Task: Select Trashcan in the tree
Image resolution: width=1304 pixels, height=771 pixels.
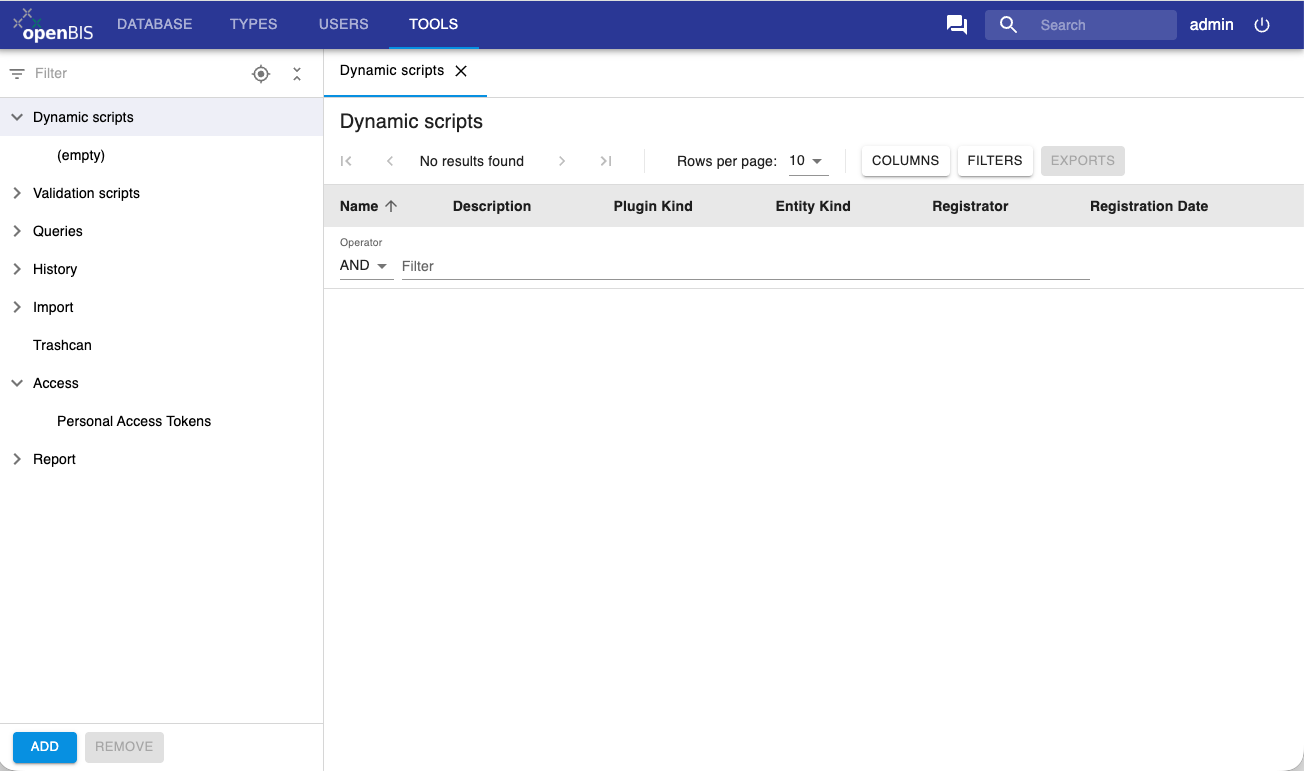Action: click(x=62, y=345)
